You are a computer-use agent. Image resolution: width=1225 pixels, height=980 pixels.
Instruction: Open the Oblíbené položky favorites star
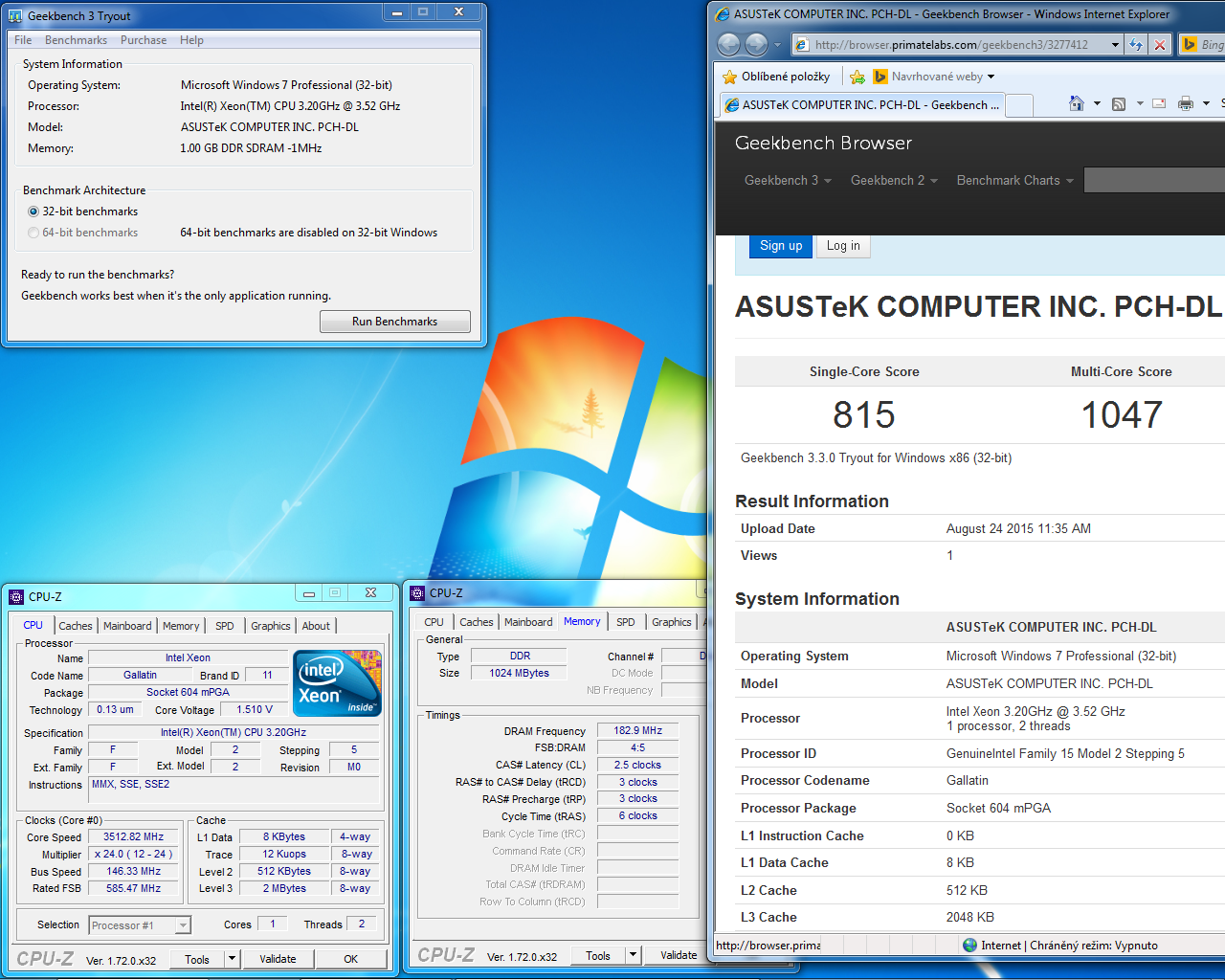click(x=729, y=77)
